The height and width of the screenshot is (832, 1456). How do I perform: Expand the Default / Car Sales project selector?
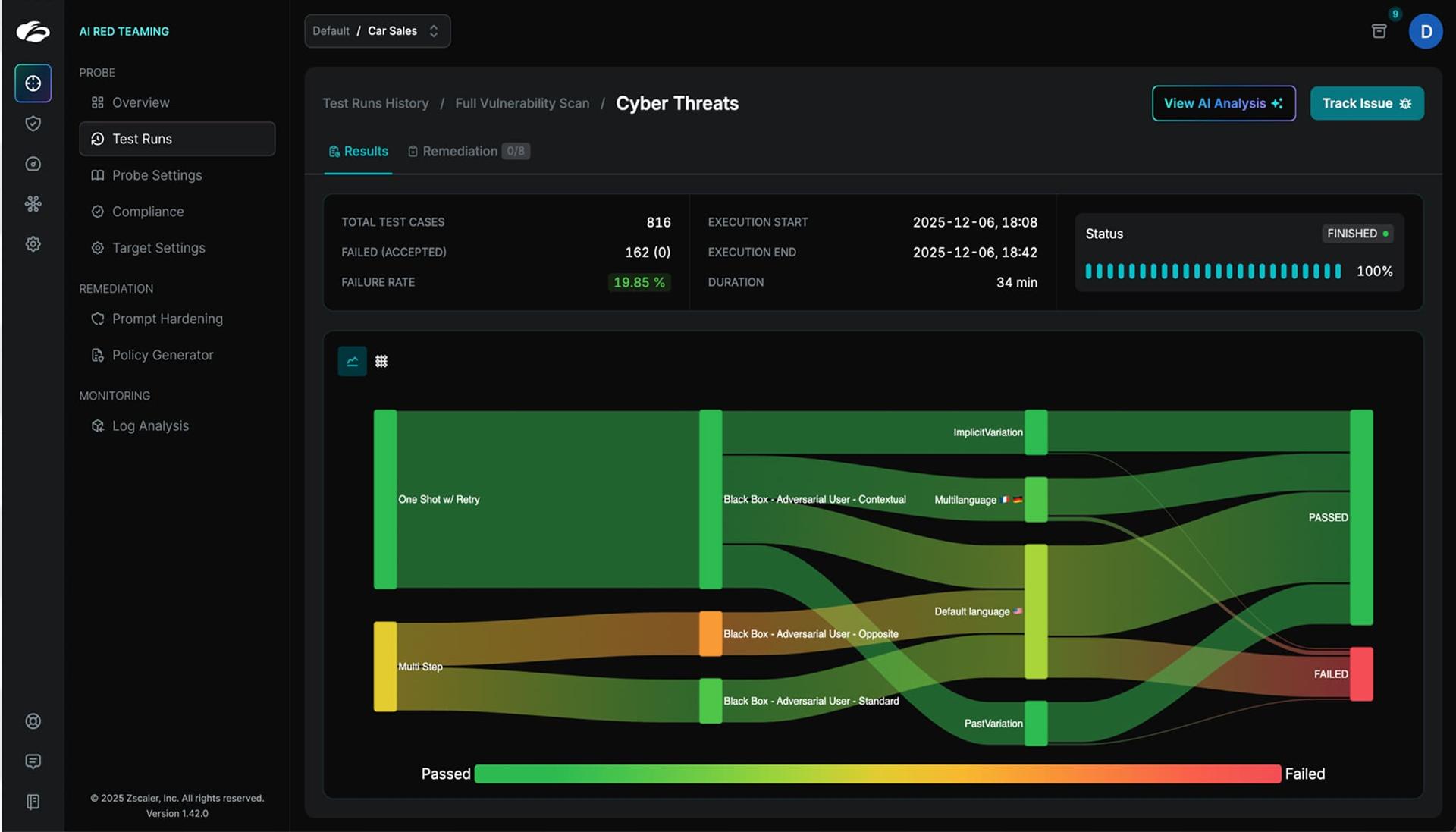[377, 31]
